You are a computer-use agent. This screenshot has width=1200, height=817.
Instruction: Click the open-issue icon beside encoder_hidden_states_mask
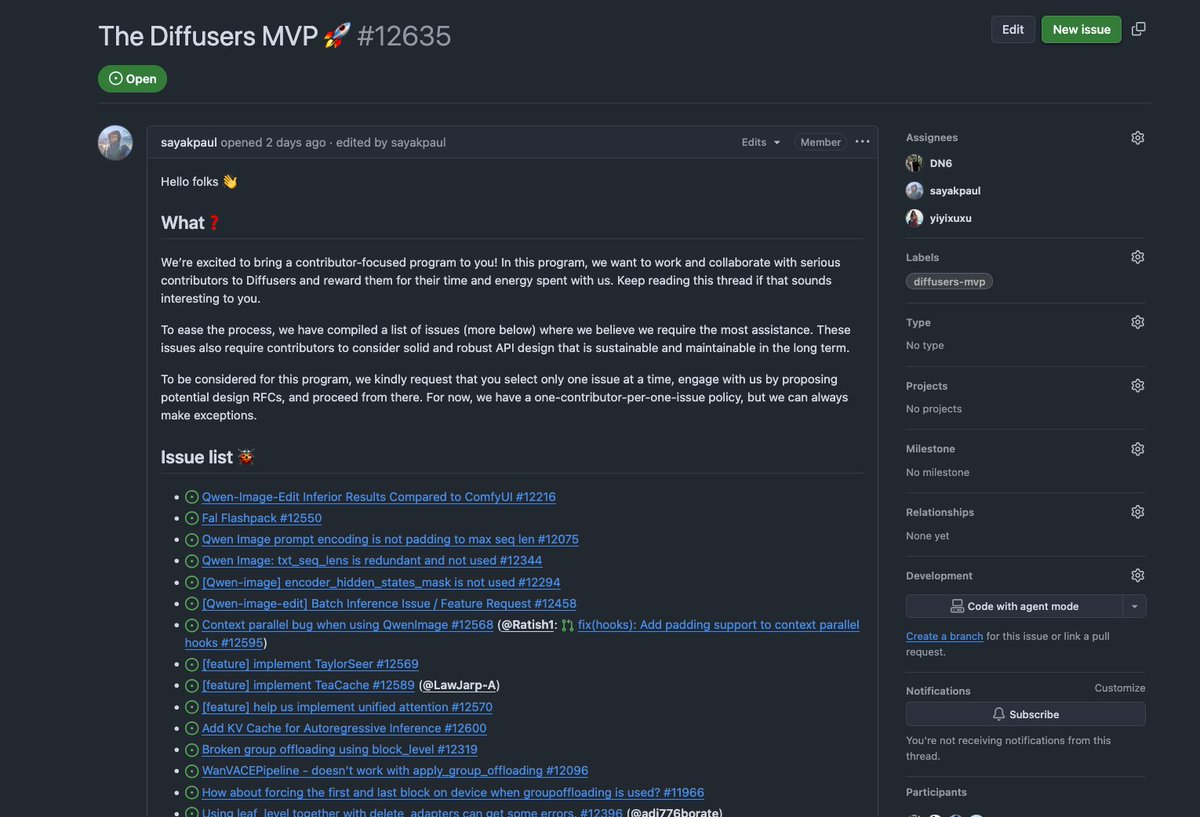click(192, 582)
